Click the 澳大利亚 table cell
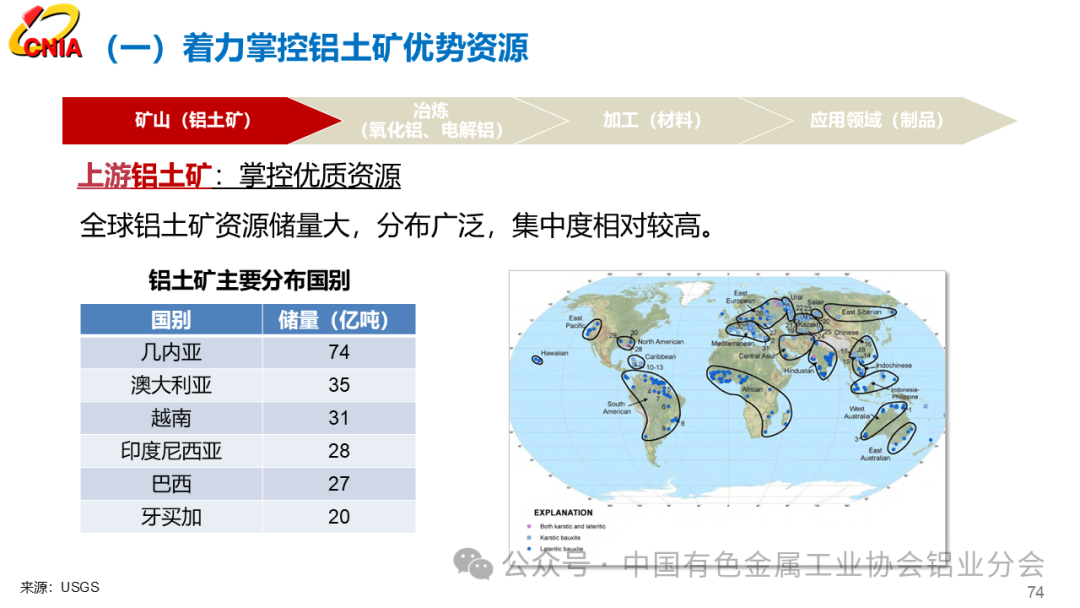Image resolution: width=1080 pixels, height=608 pixels. click(x=171, y=385)
